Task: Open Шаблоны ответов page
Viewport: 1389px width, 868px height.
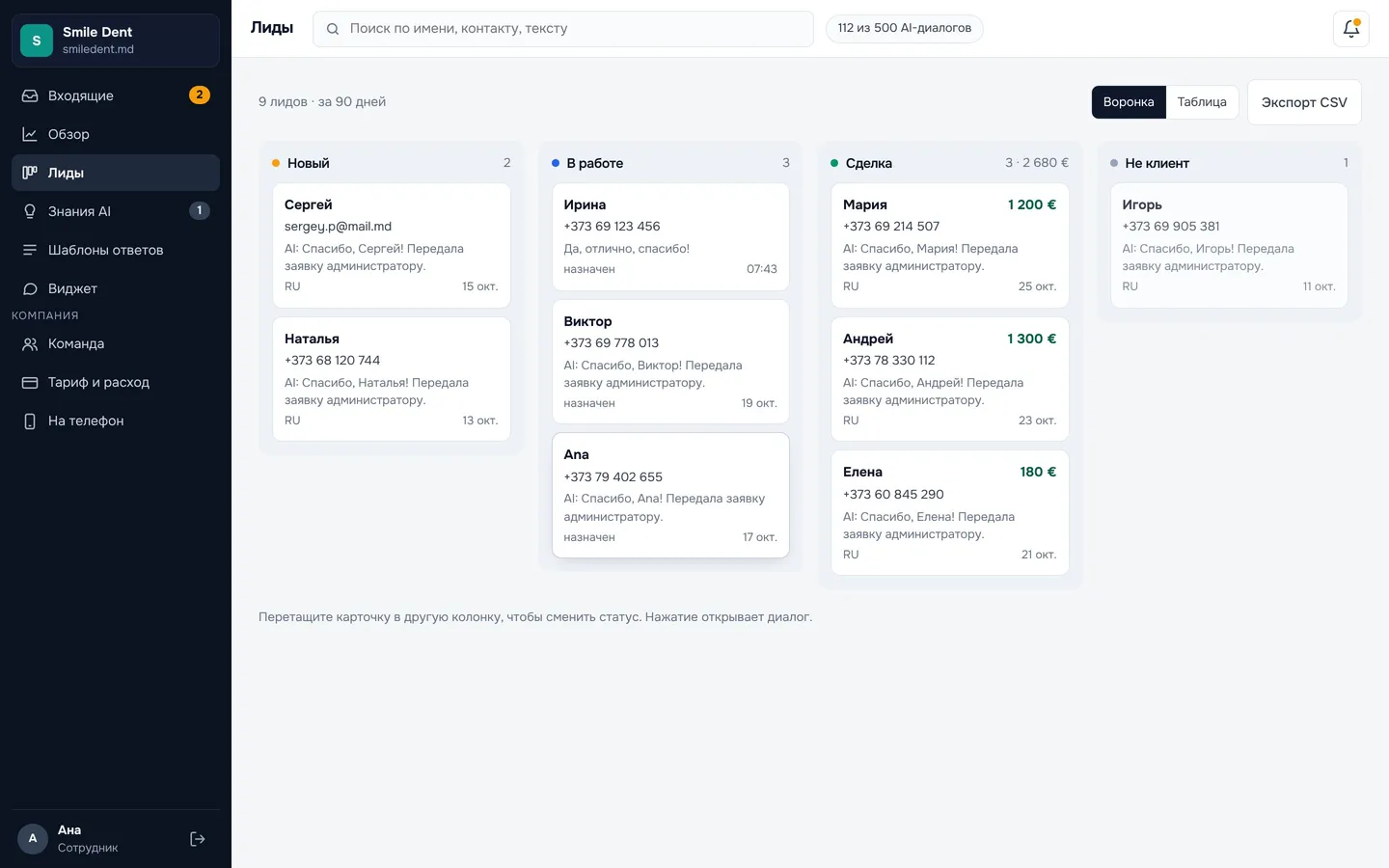Action: pos(116,250)
